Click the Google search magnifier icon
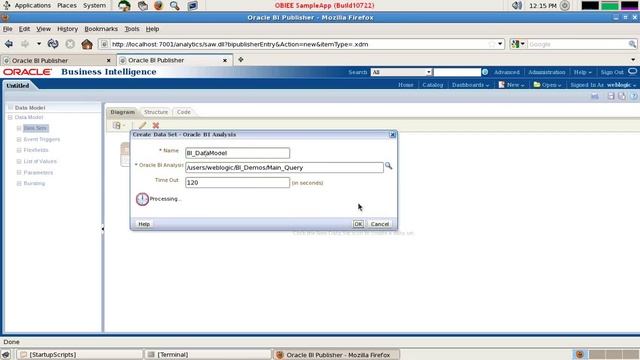 click(x=632, y=44)
